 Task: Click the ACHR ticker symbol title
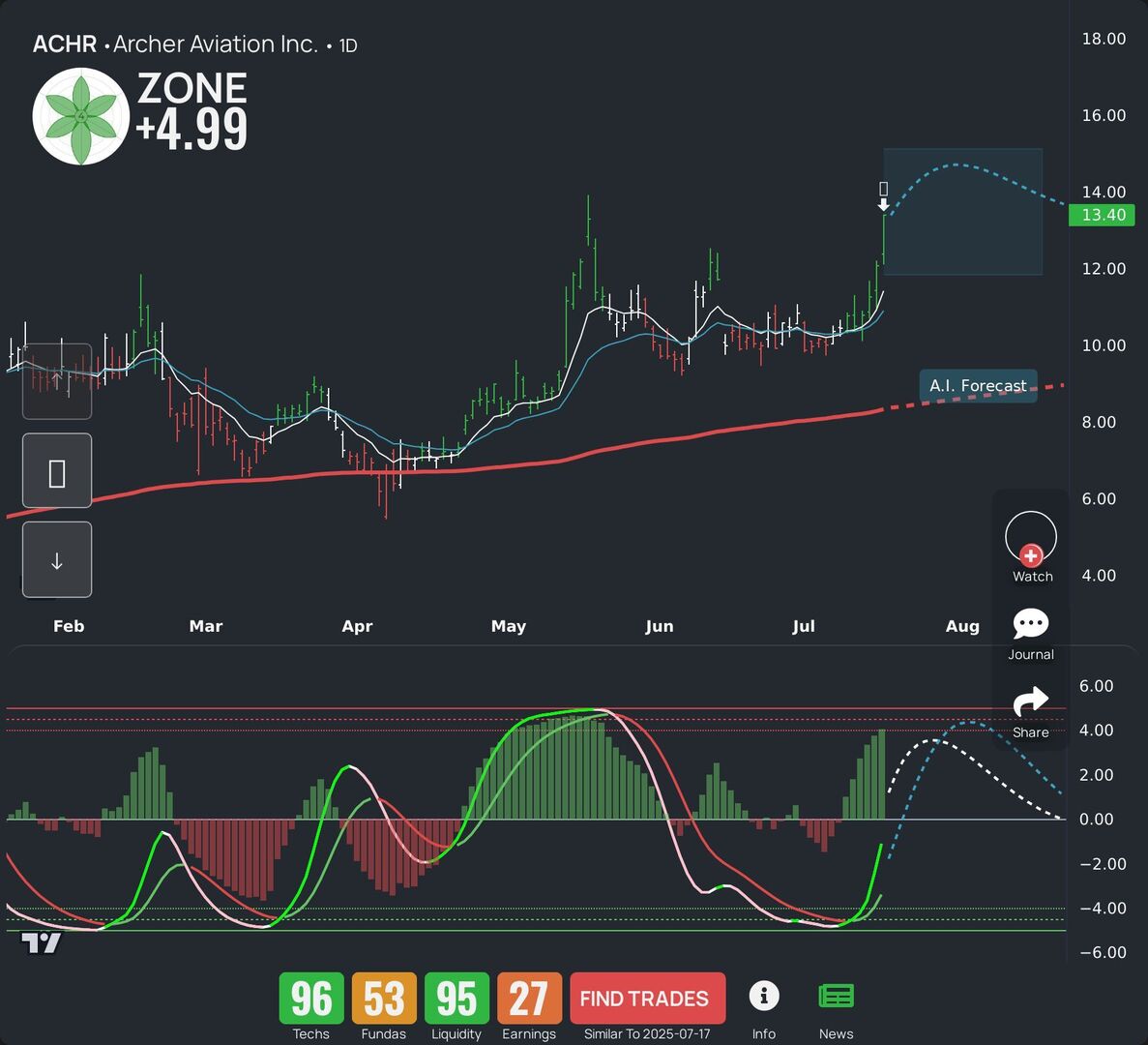(65, 44)
